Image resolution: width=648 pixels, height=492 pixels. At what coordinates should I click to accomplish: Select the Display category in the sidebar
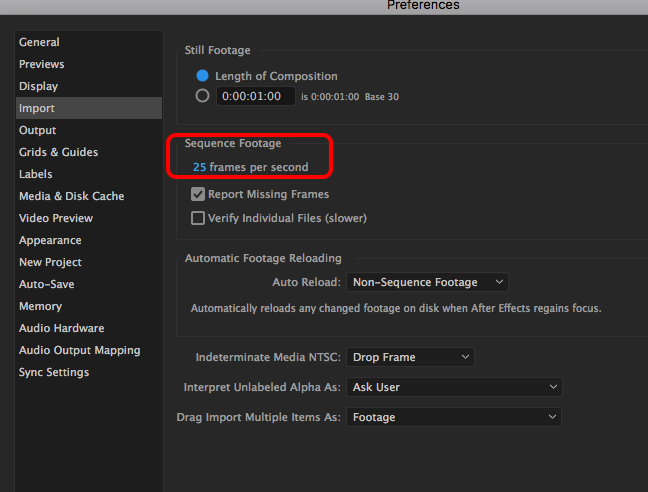(39, 86)
